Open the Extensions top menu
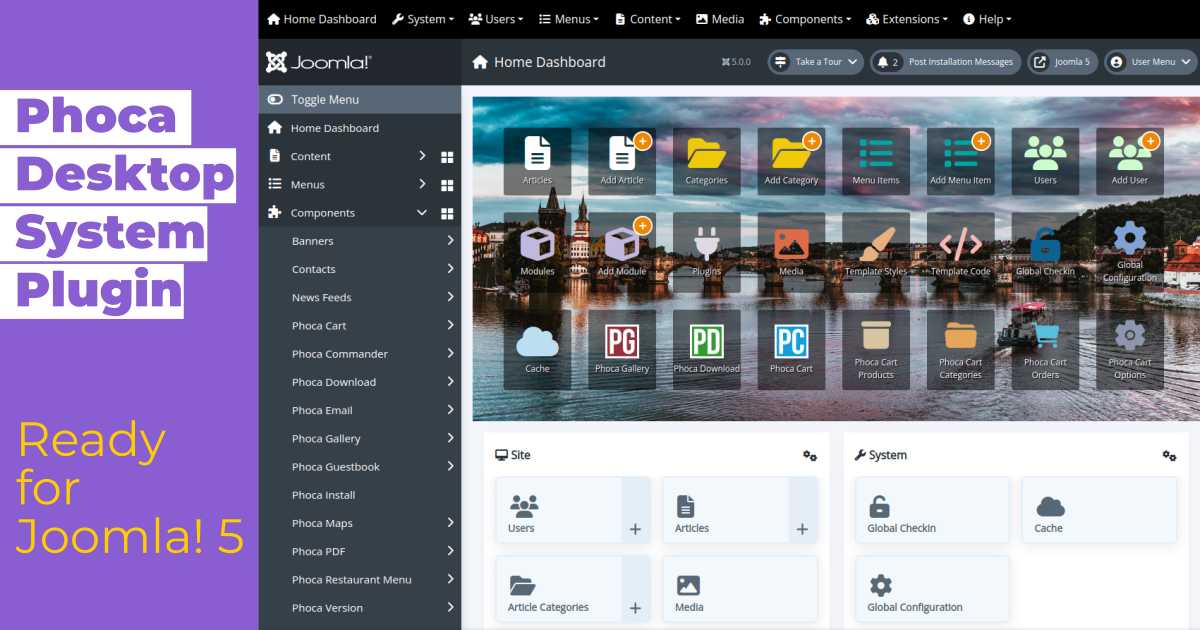The image size is (1200, 630). tap(907, 19)
